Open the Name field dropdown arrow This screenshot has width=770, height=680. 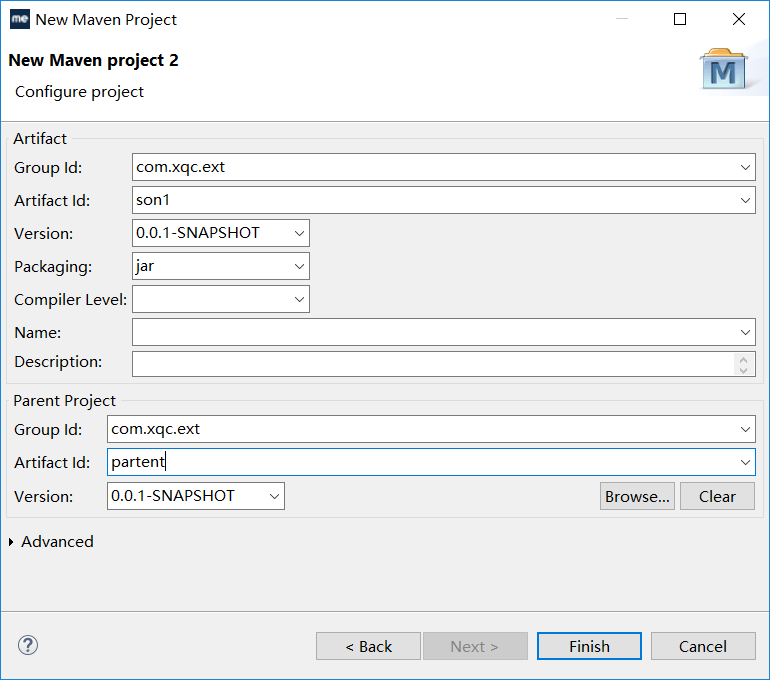click(745, 332)
